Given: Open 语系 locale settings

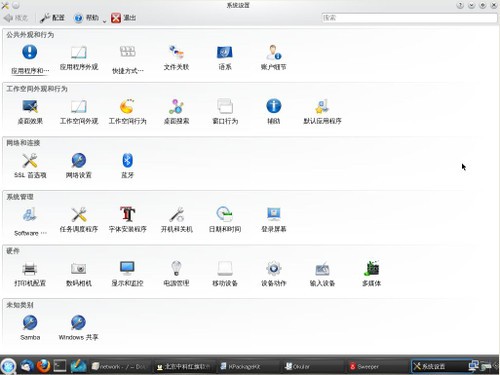Looking at the screenshot, I should [x=225, y=57].
